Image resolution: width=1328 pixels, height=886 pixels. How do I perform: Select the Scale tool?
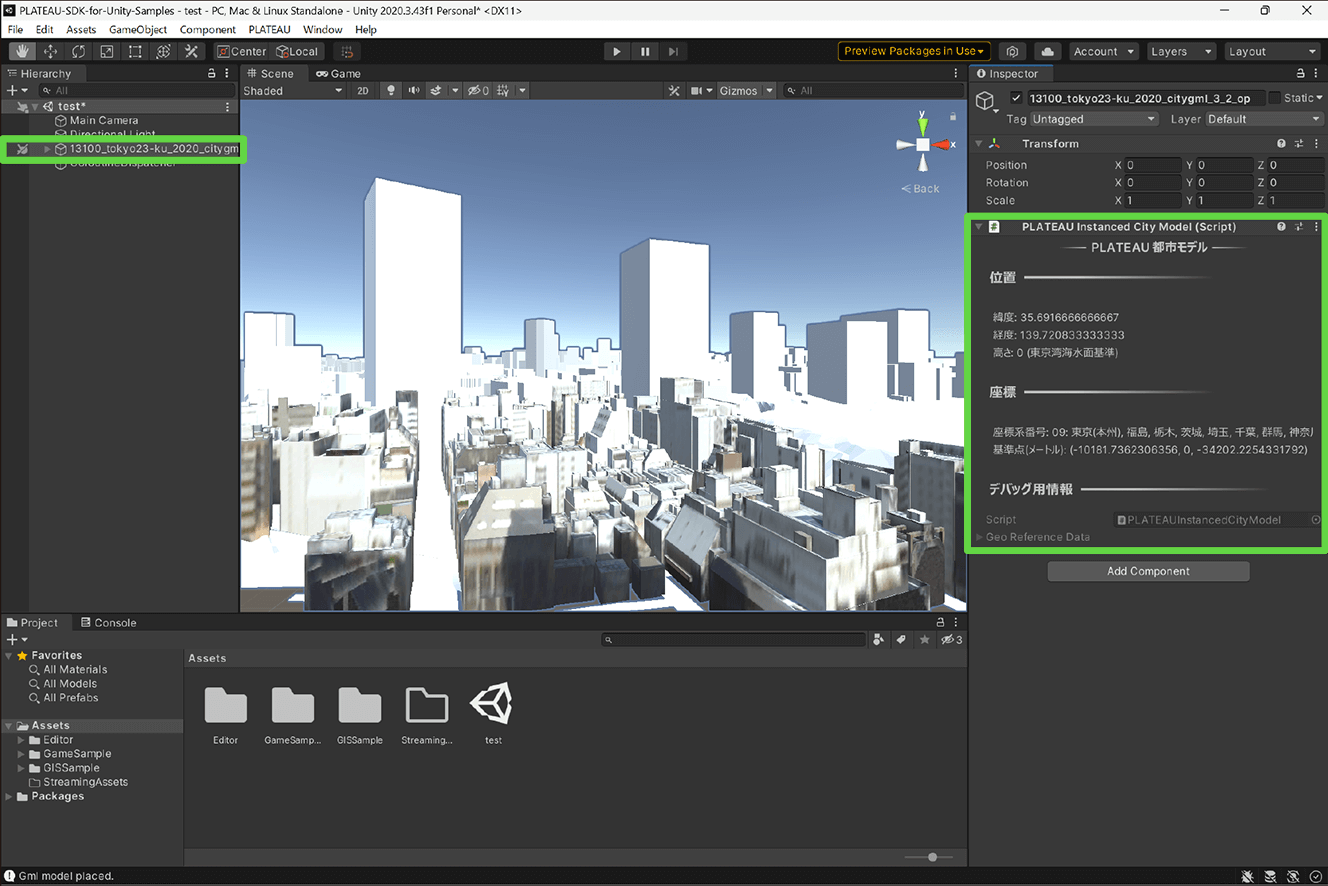[x=106, y=51]
